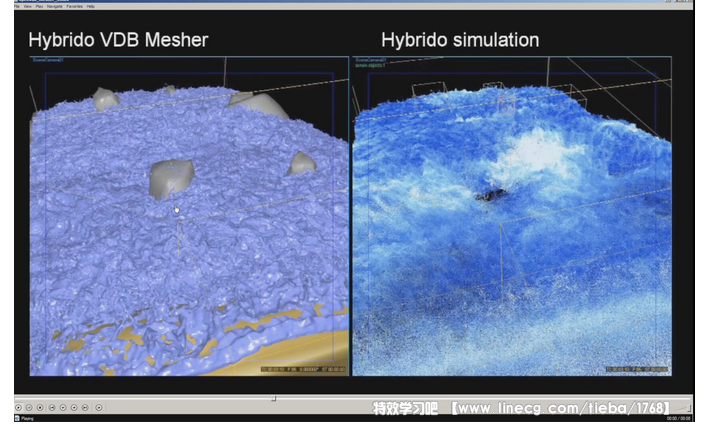The height and width of the screenshot is (425, 704).
Task: Click the Pause button in player controls
Action: (29, 407)
